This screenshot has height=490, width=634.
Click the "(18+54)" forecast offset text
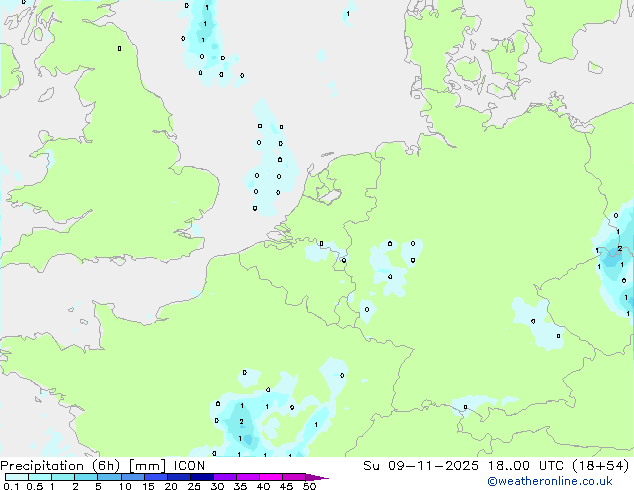point(600,466)
